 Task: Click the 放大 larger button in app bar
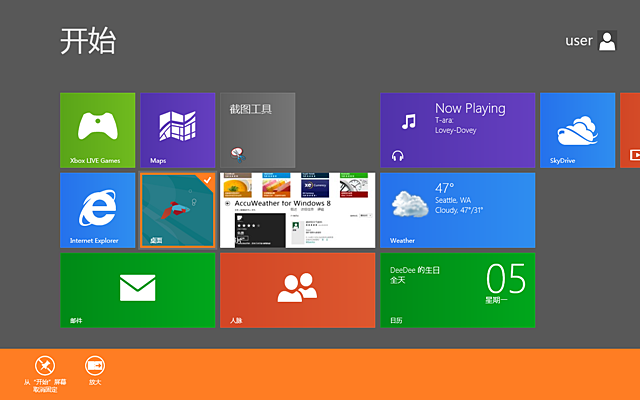point(95,371)
